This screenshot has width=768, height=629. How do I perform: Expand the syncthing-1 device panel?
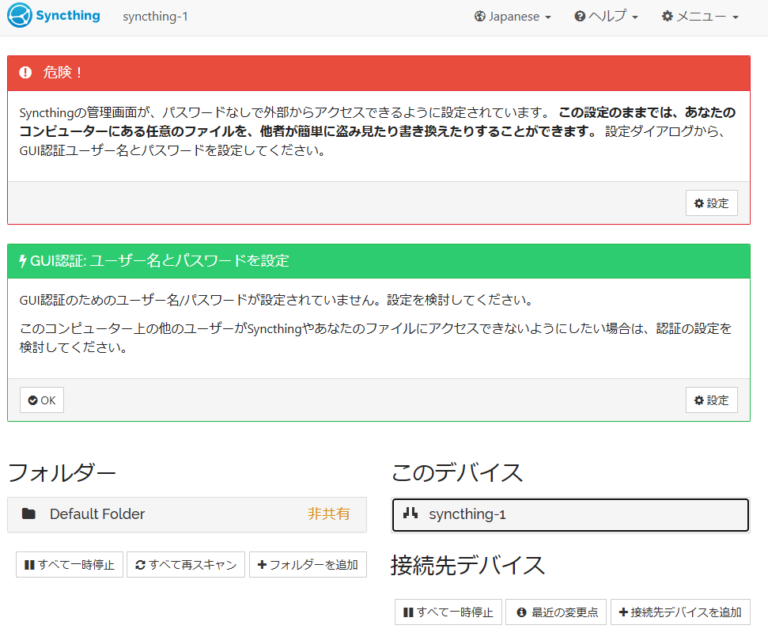pyautogui.click(x=571, y=514)
